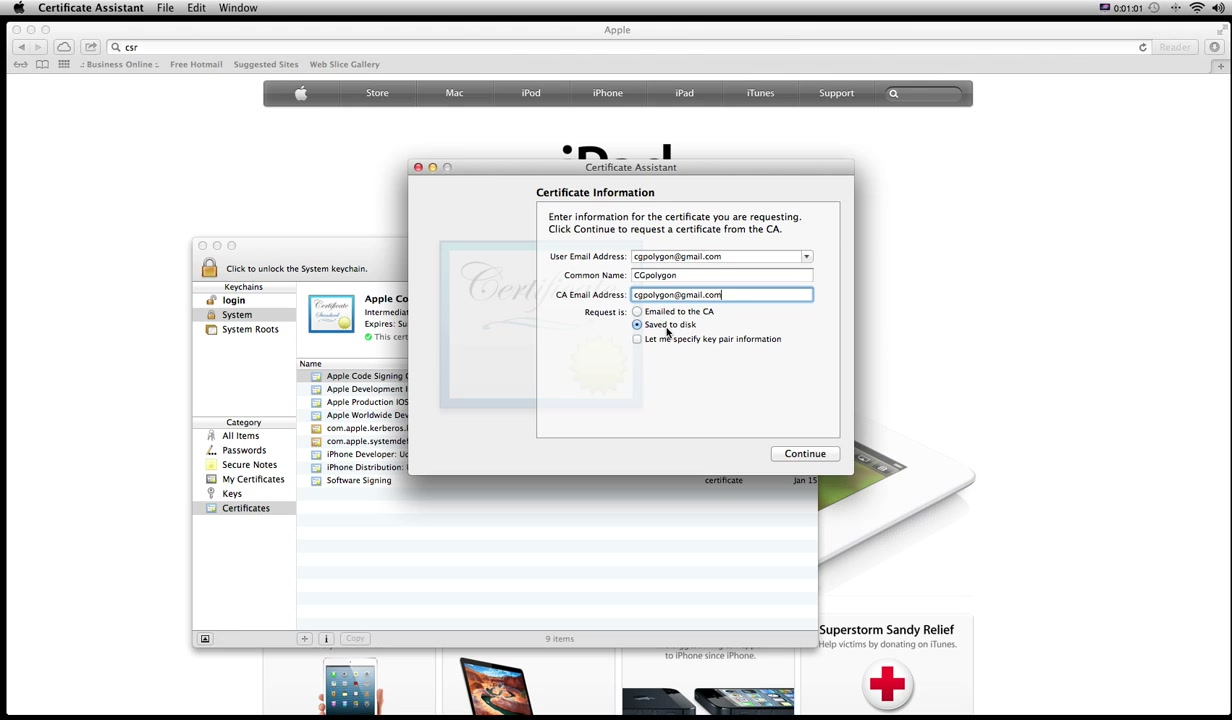
Task: Open the Passwords category
Action: [x=244, y=450]
